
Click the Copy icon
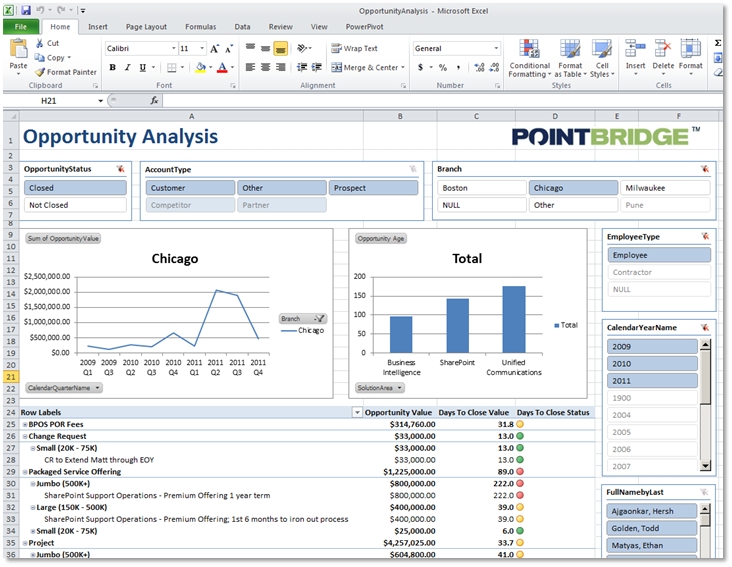pyautogui.click(x=40, y=57)
